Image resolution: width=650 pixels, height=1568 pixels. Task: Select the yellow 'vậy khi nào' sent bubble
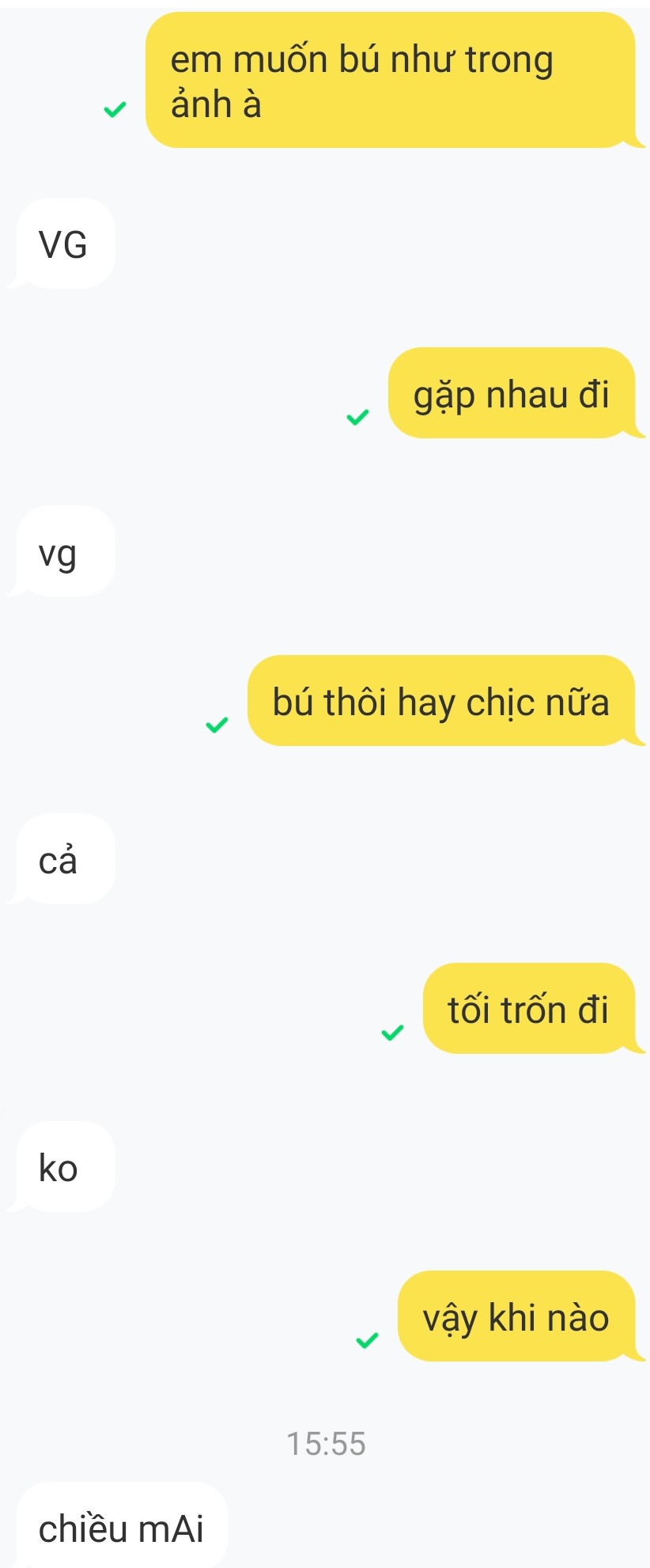pyautogui.click(x=516, y=1316)
